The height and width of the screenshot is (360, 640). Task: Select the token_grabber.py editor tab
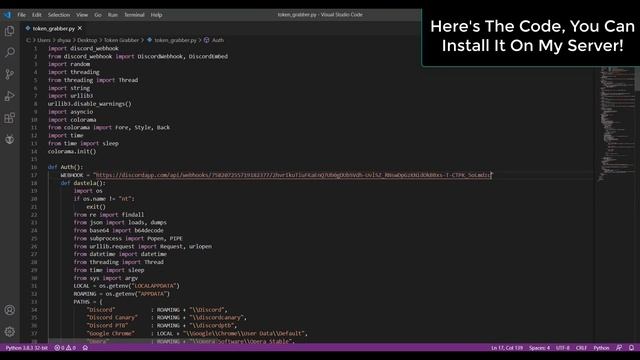coord(53,29)
